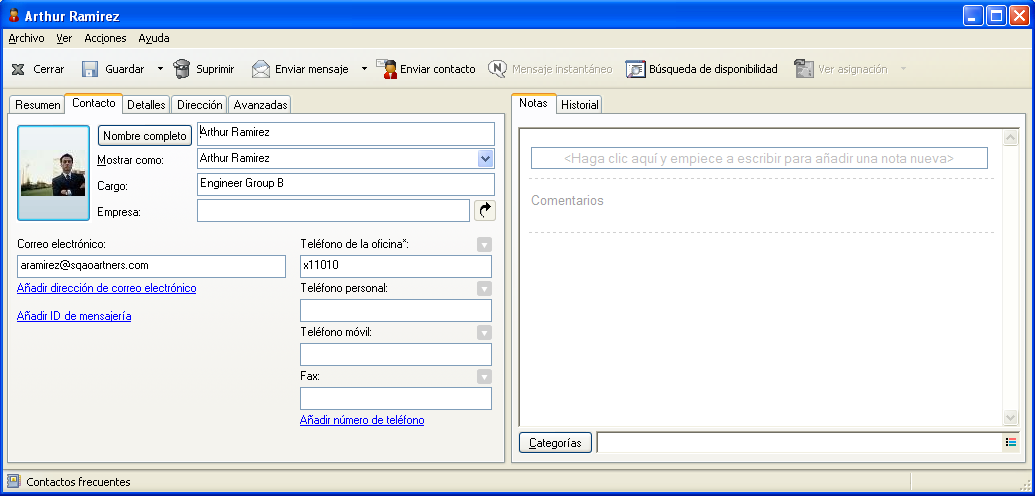Click Añadir ID de mensajería link
This screenshot has width=1035, height=496.
coord(74,316)
